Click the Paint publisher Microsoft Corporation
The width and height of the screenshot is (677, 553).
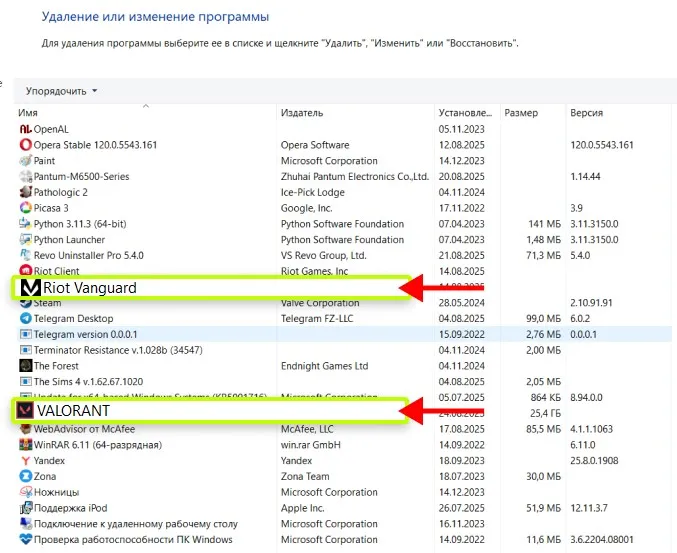pyautogui.click(x=329, y=161)
